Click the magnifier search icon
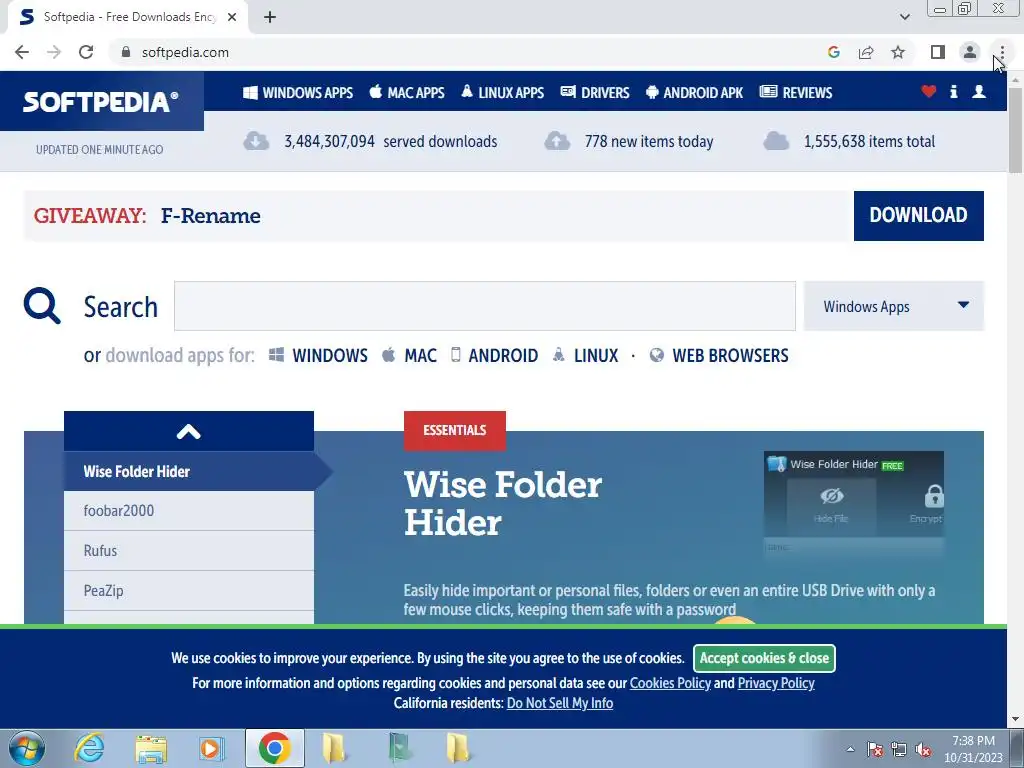The image size is (1024, 768). [x=42, y=306]
